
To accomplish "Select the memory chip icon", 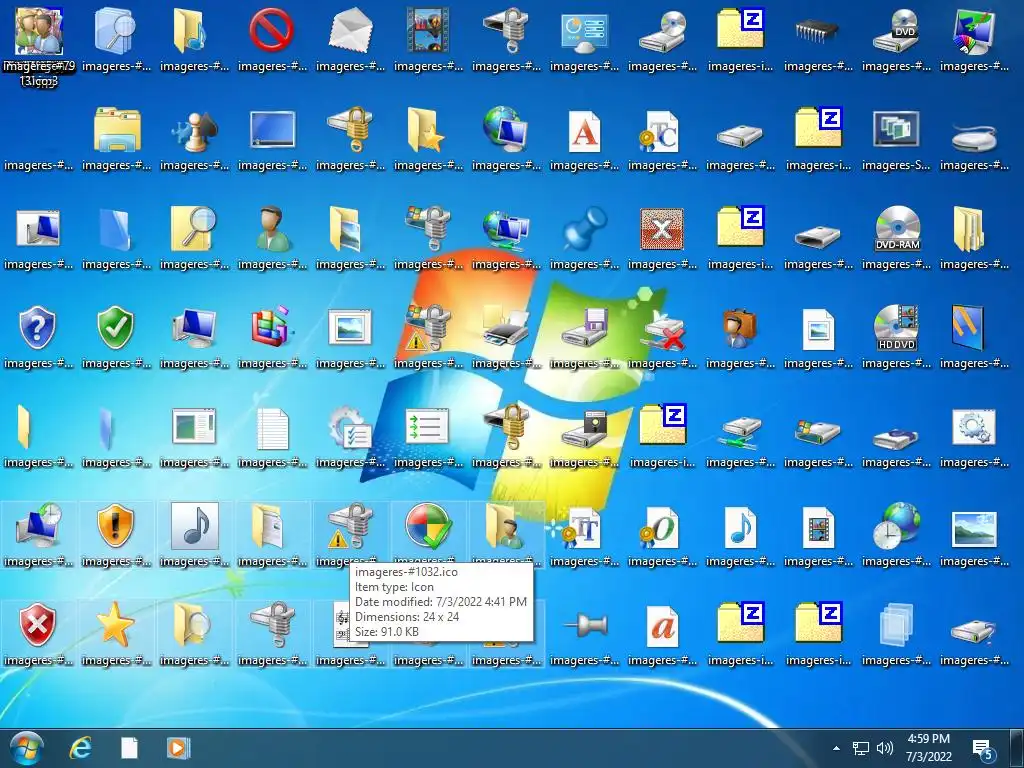I will [x=818, y=30].
